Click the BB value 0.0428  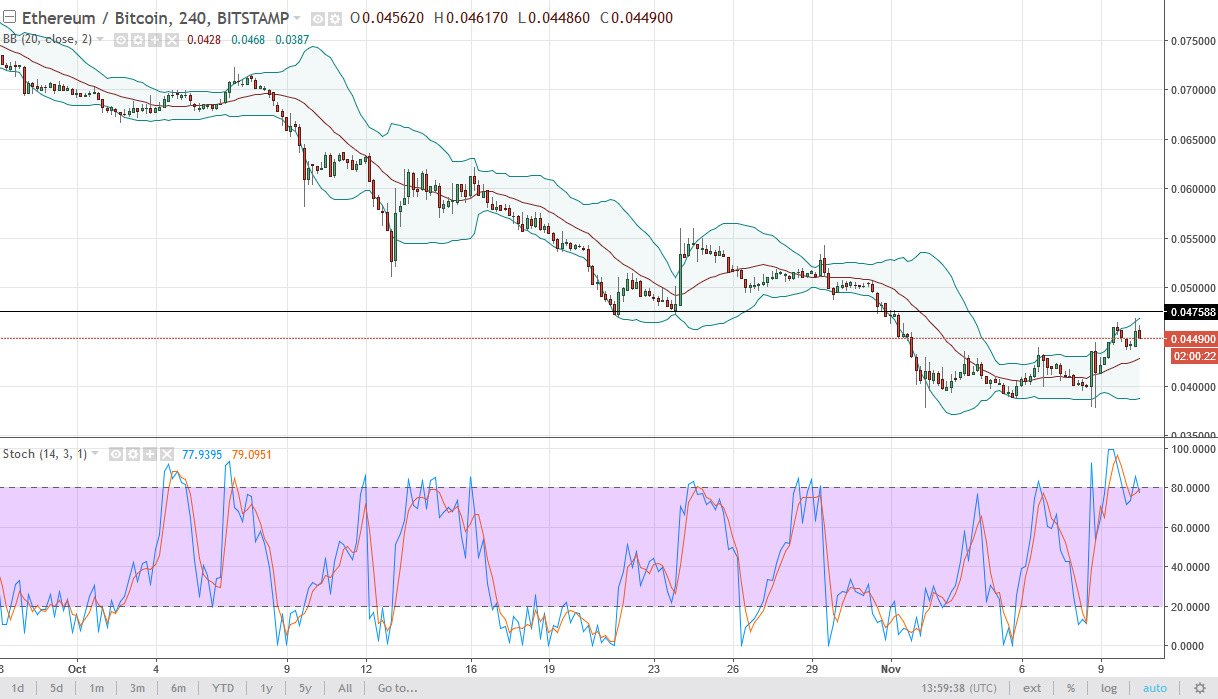coord(204,40)
